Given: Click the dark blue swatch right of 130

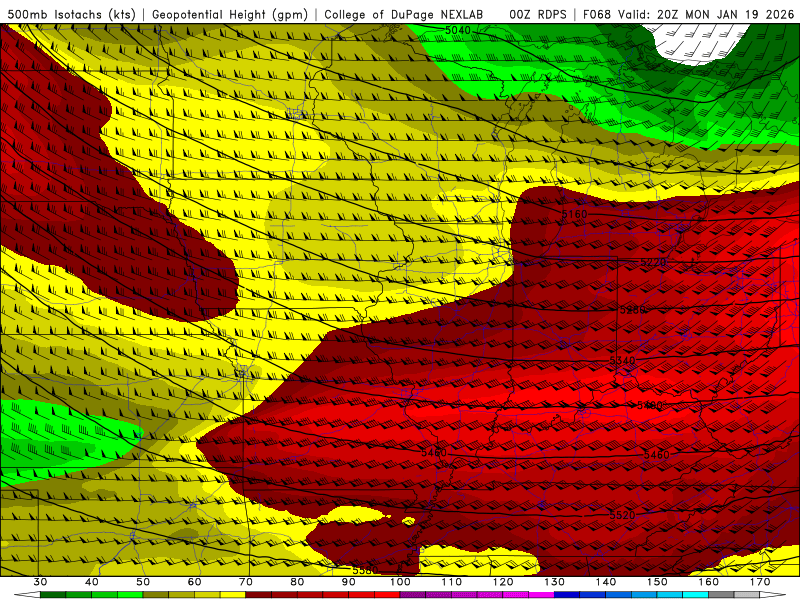Looking at the screenshot, I should (x=567, y=595).
